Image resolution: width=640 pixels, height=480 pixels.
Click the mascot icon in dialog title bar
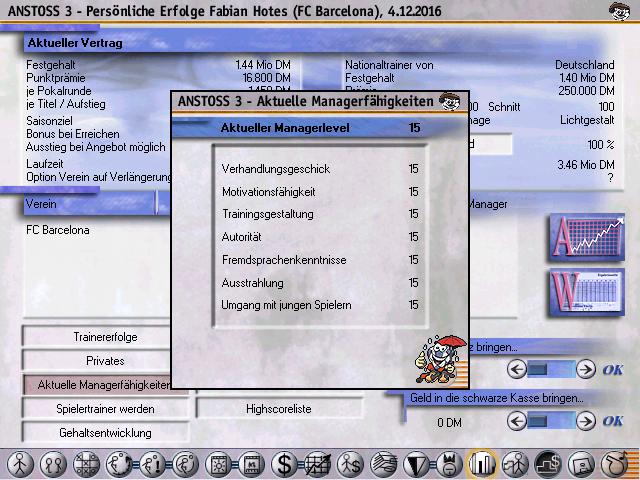[x=453, y=102]
